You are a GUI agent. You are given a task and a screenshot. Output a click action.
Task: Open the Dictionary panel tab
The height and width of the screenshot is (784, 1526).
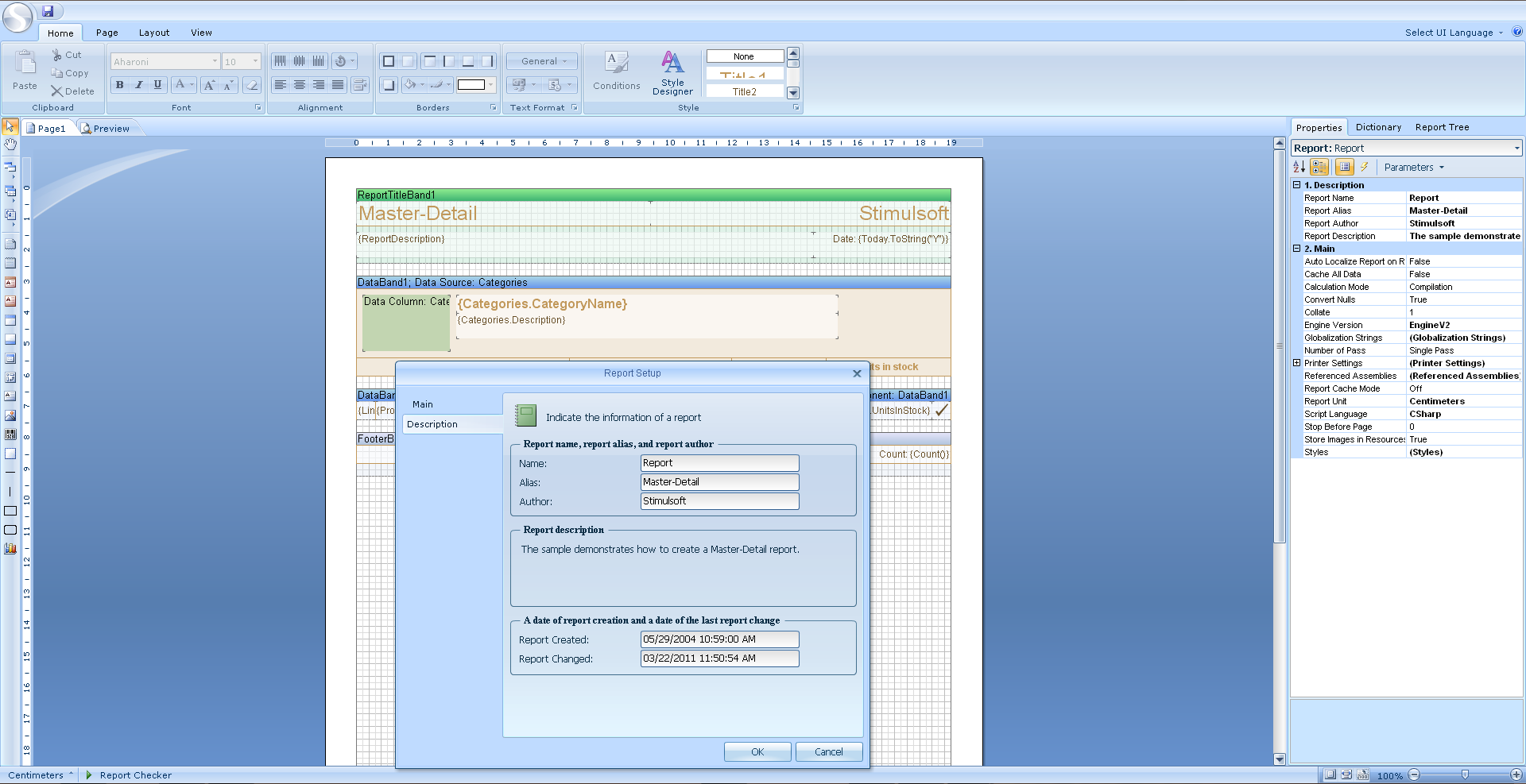[x=1378, y=127]
